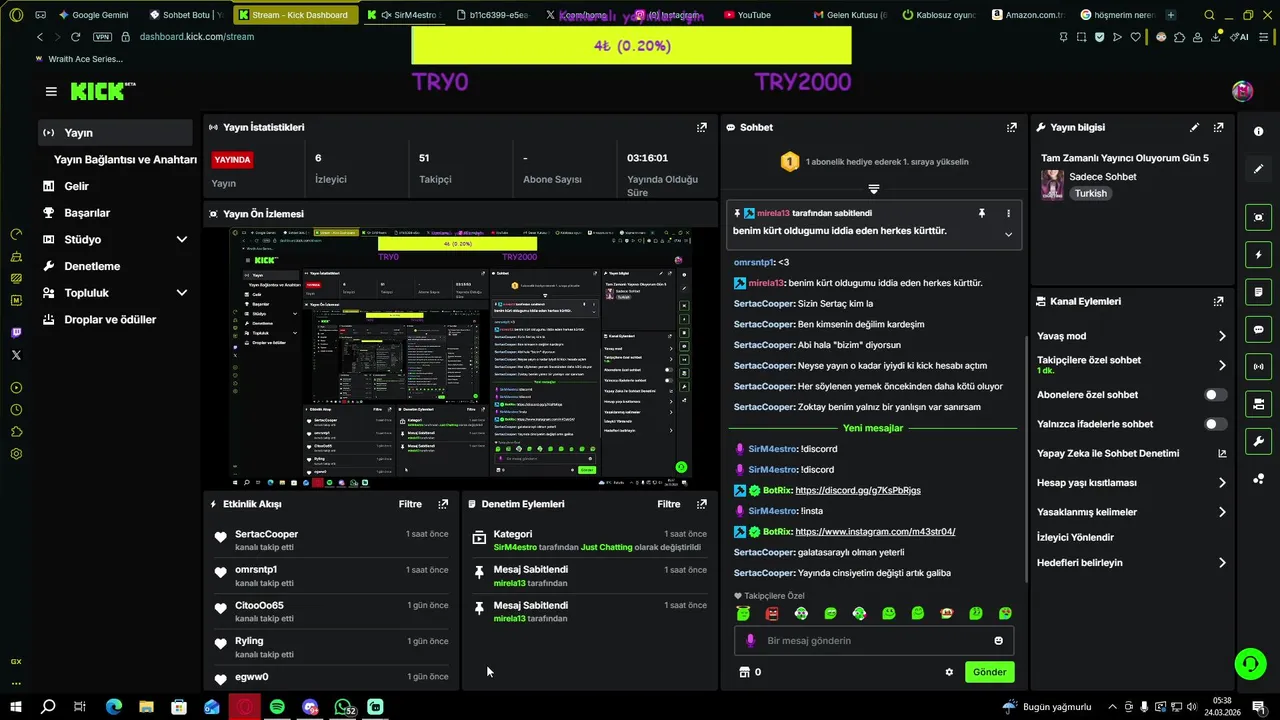
Task: Open Yayın Bağlantısı ve Anahtarı
Action: pos(125,160)
